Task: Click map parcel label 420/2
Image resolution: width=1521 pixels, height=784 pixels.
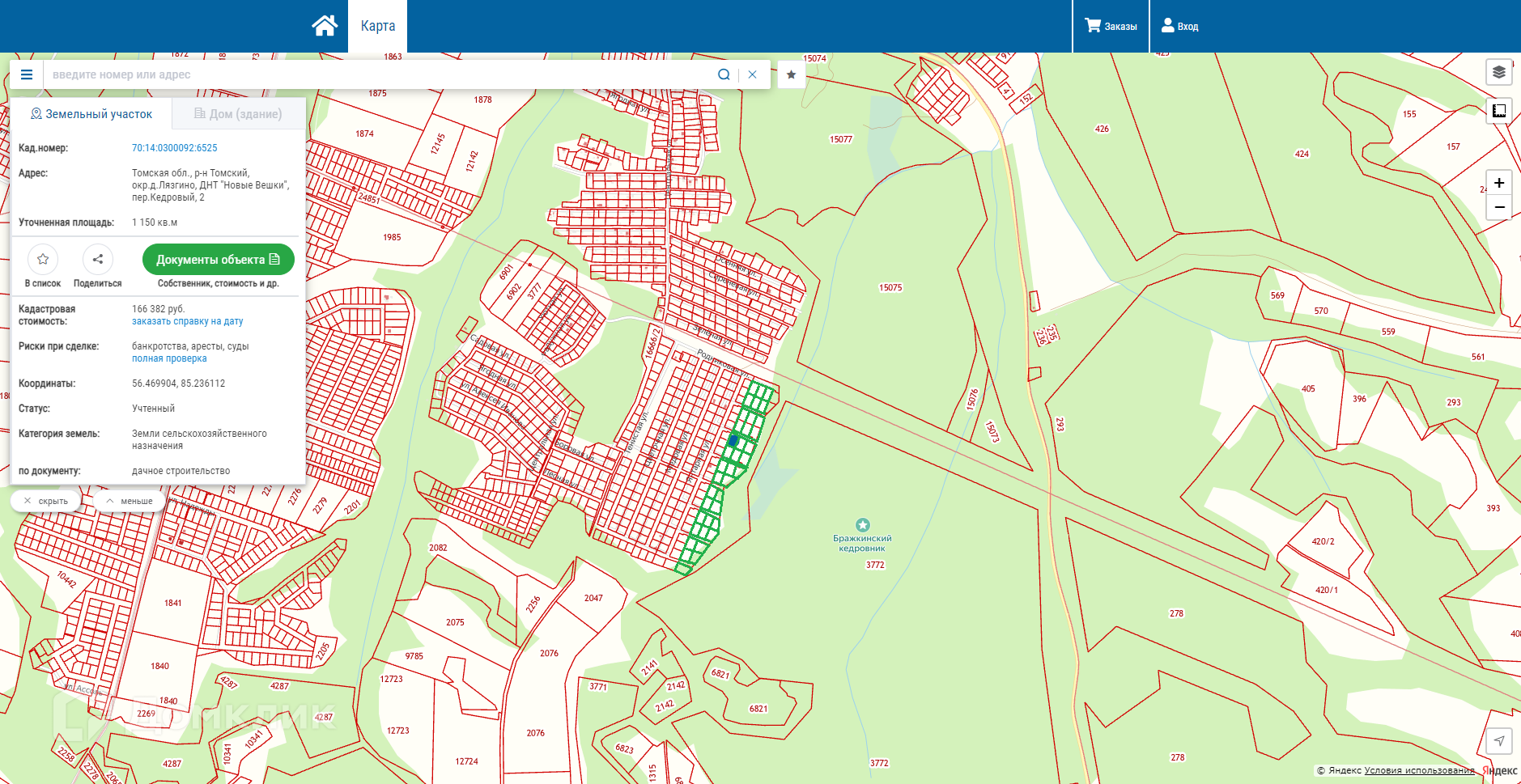Action: [x=1323, y=541]
